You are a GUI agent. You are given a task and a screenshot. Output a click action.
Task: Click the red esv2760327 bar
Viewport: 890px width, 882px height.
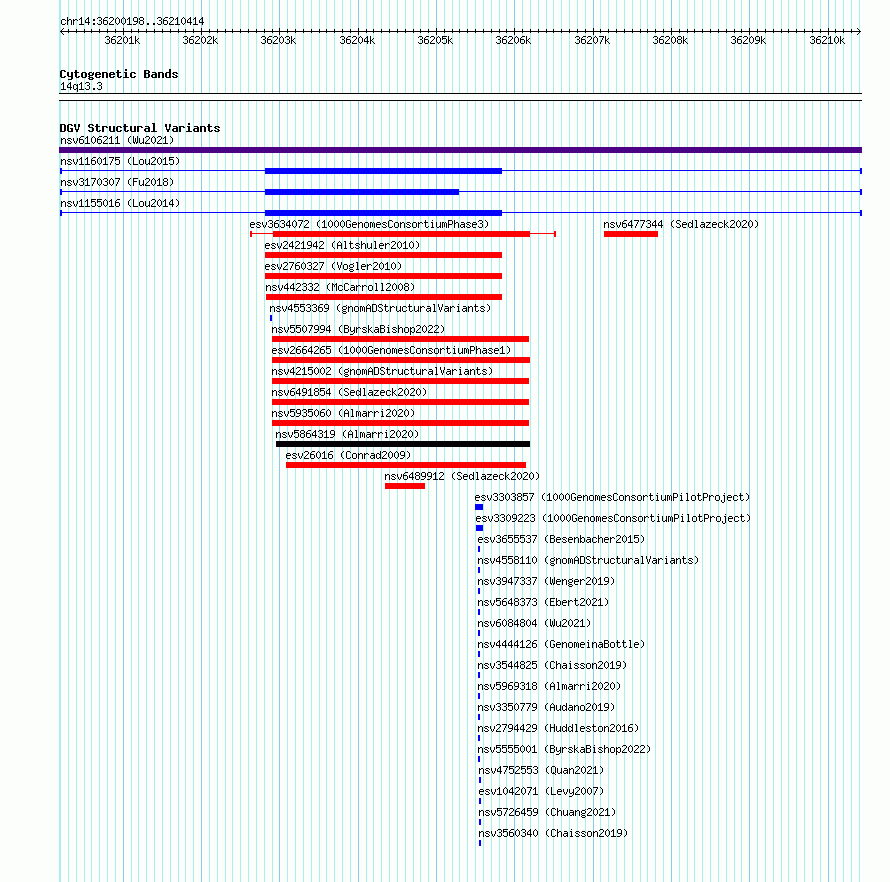click(383, 276)
